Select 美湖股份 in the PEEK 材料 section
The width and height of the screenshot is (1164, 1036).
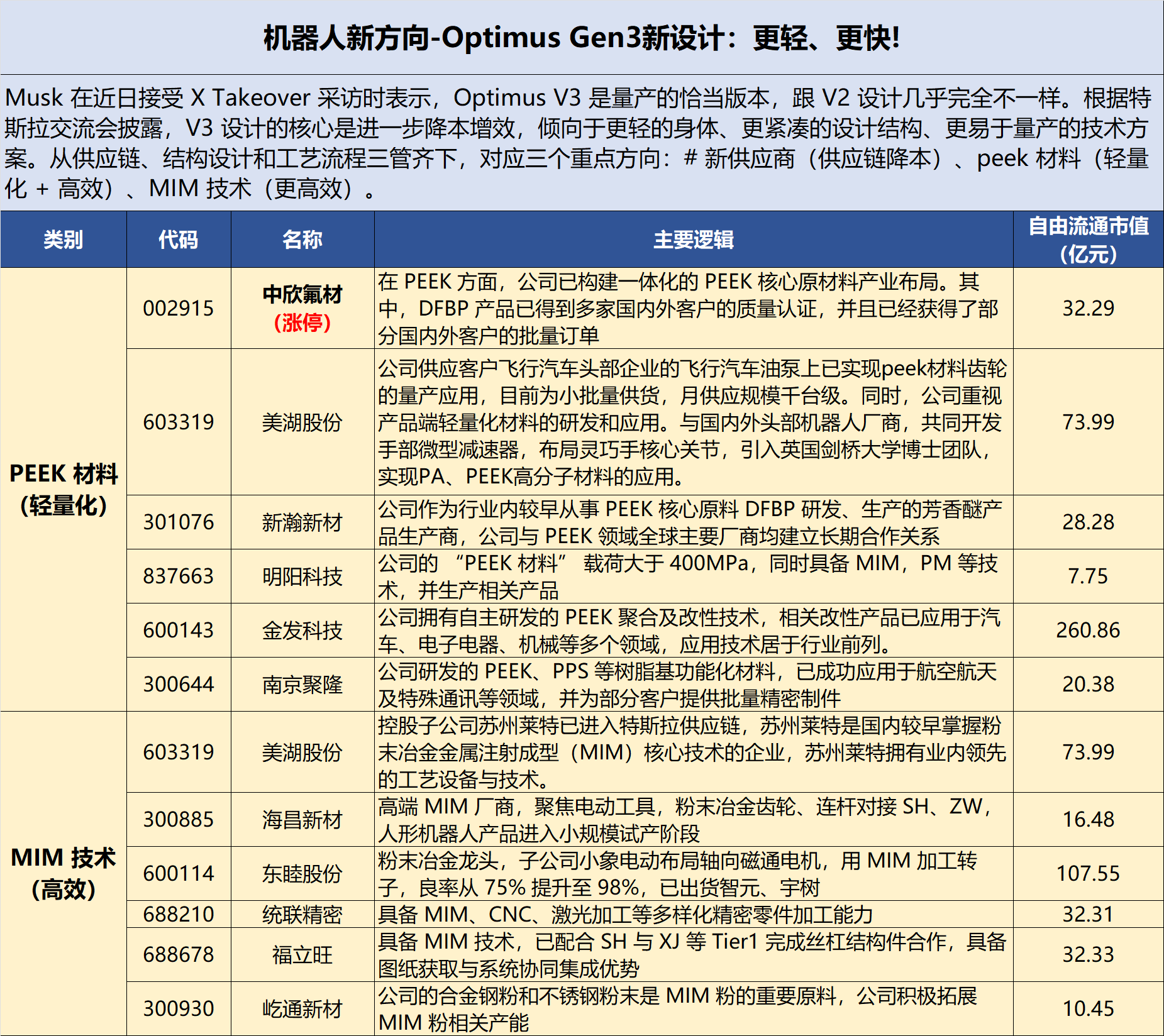pos(302,422)
